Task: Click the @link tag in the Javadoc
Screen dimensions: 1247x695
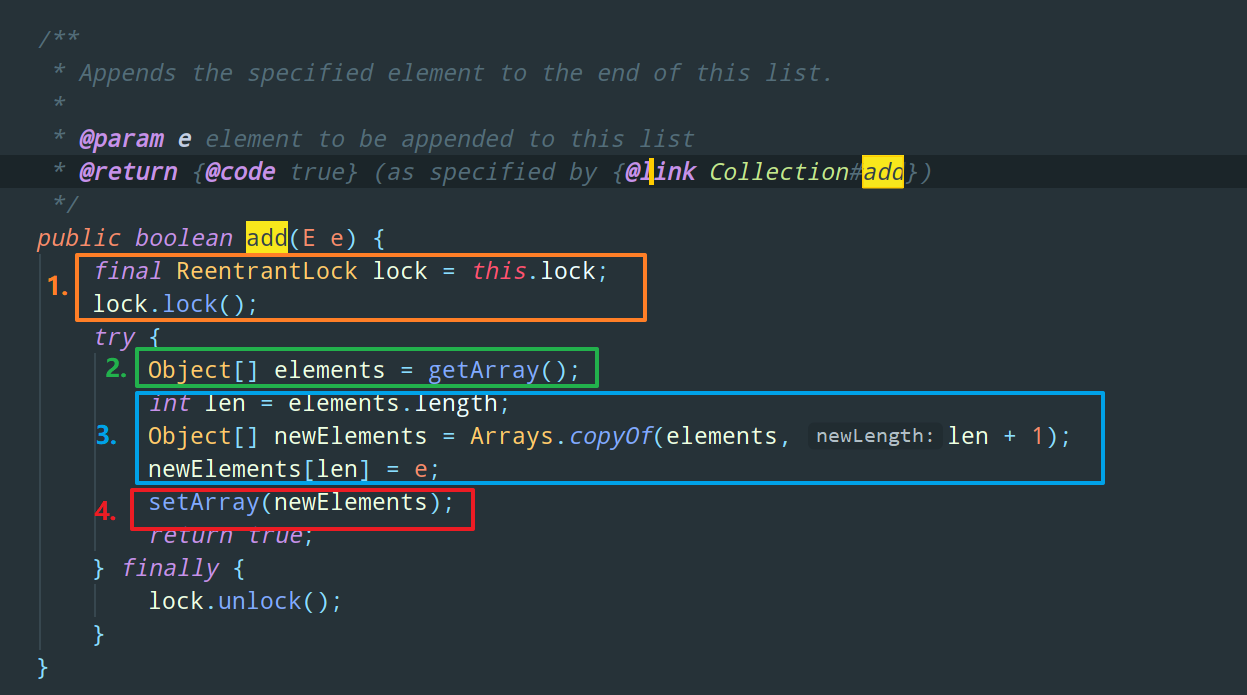Action: [x=660, y=172]
